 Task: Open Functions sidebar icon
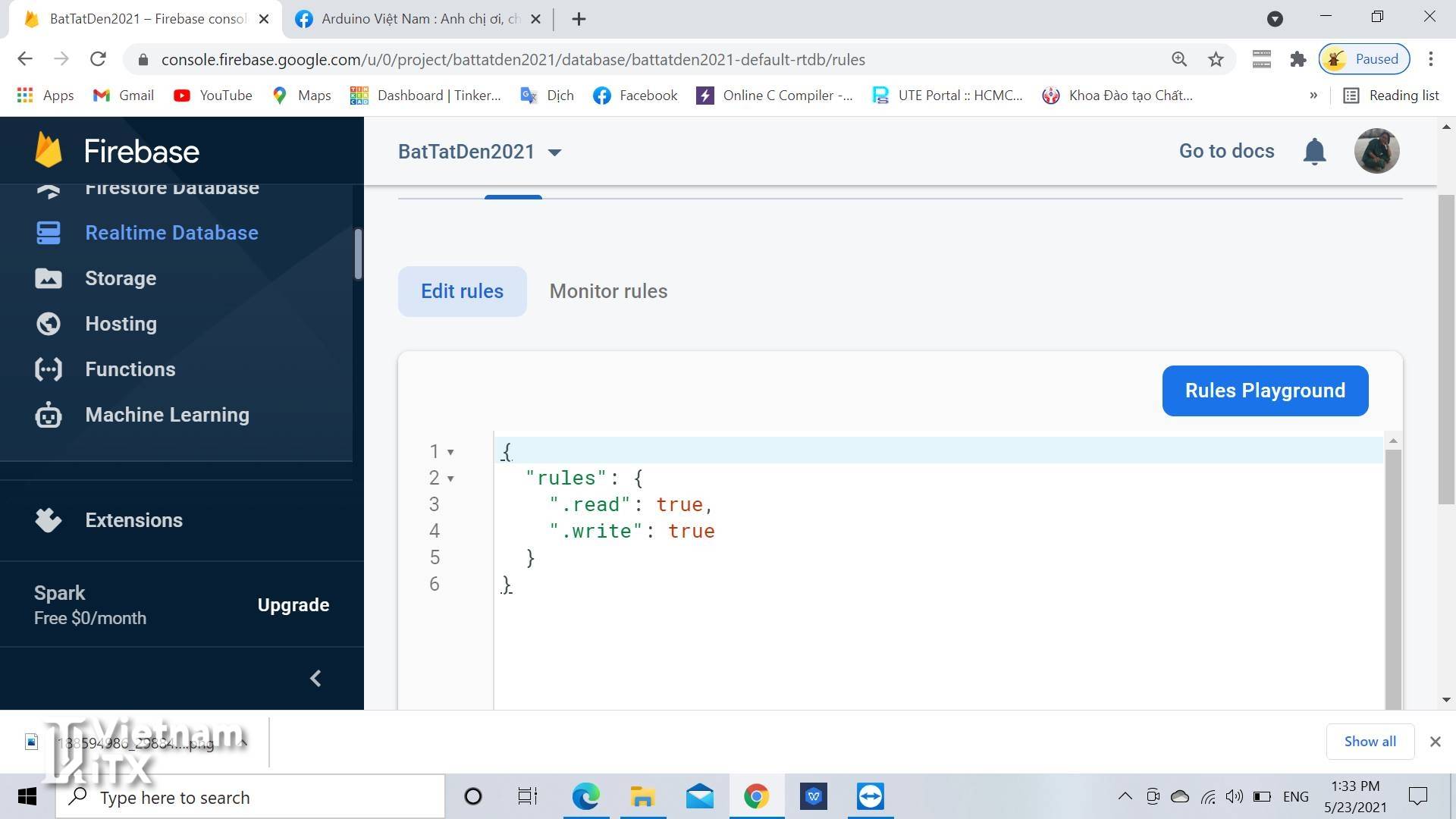(49, 369)
